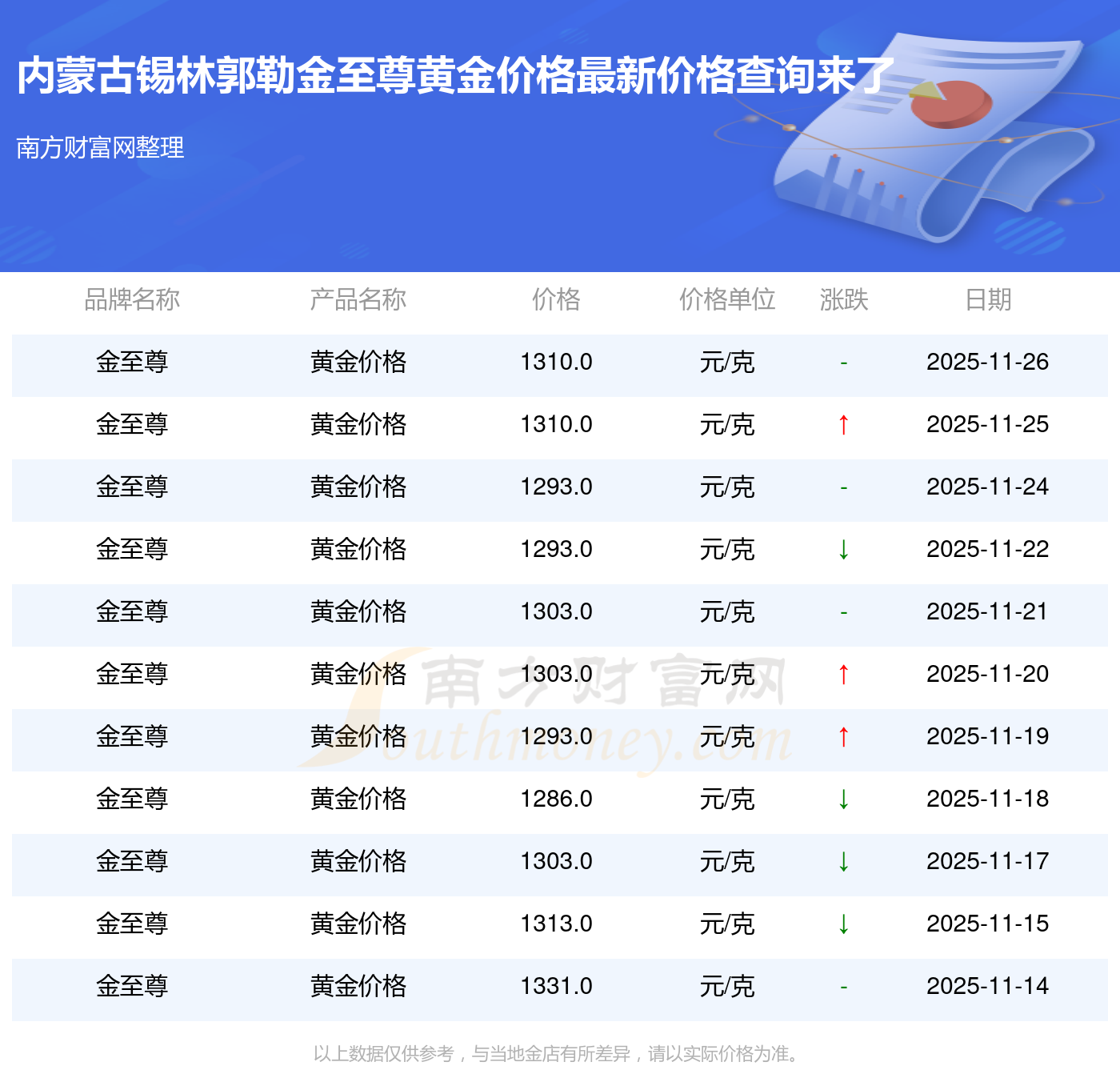Click the 1286.0 price value
Screen dimensions: 1120x1090
(x=556, y=799)
